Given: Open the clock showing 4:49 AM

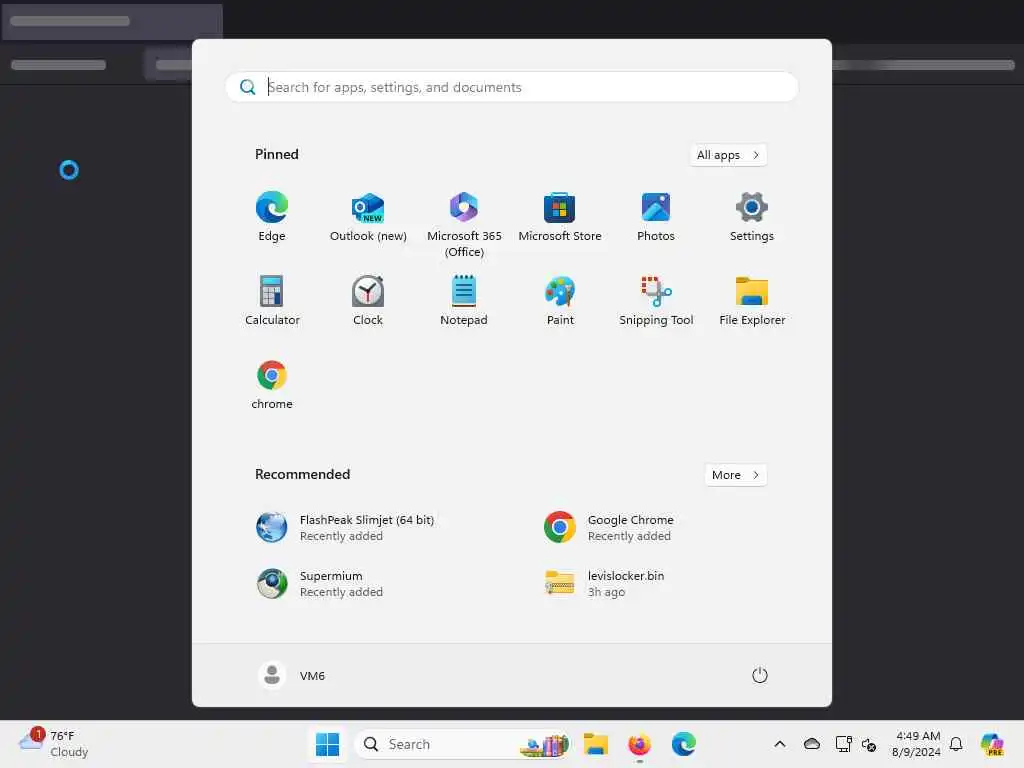Looking at the screenshot, I should [x=917, y=744].
